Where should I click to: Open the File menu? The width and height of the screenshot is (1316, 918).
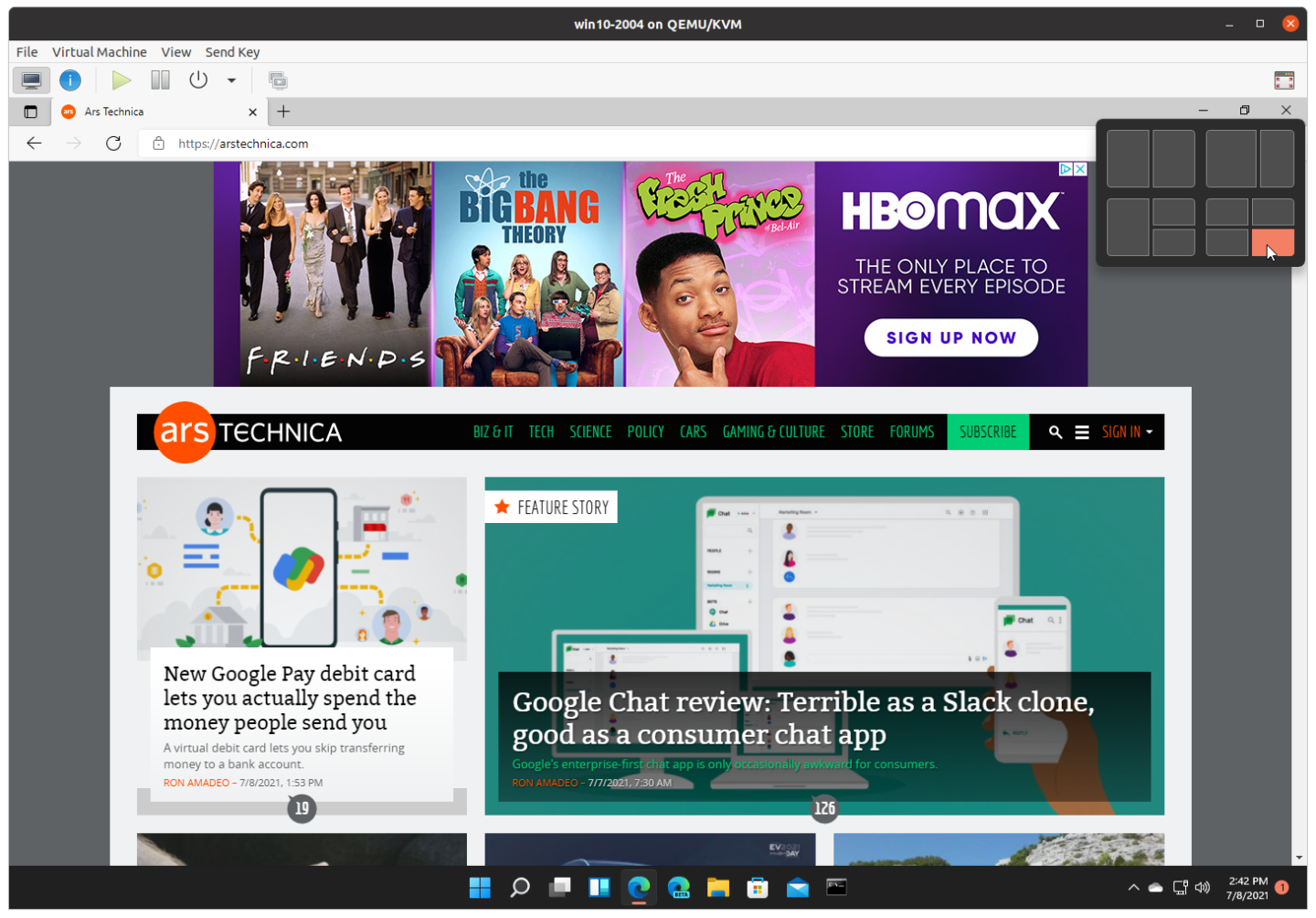(27, 52)
